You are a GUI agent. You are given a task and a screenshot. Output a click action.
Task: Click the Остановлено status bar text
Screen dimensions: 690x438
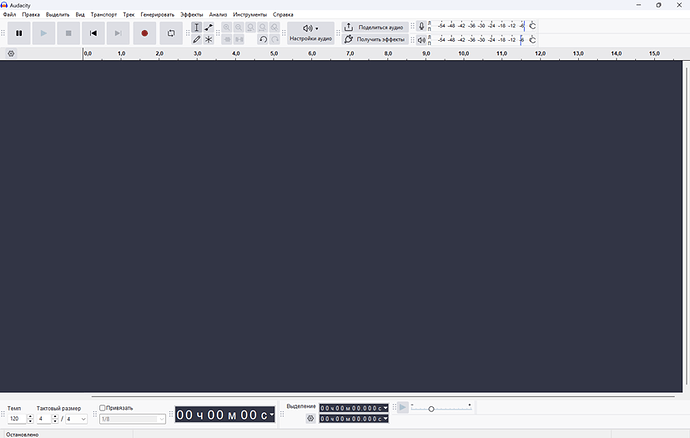[x=22, y=434]
